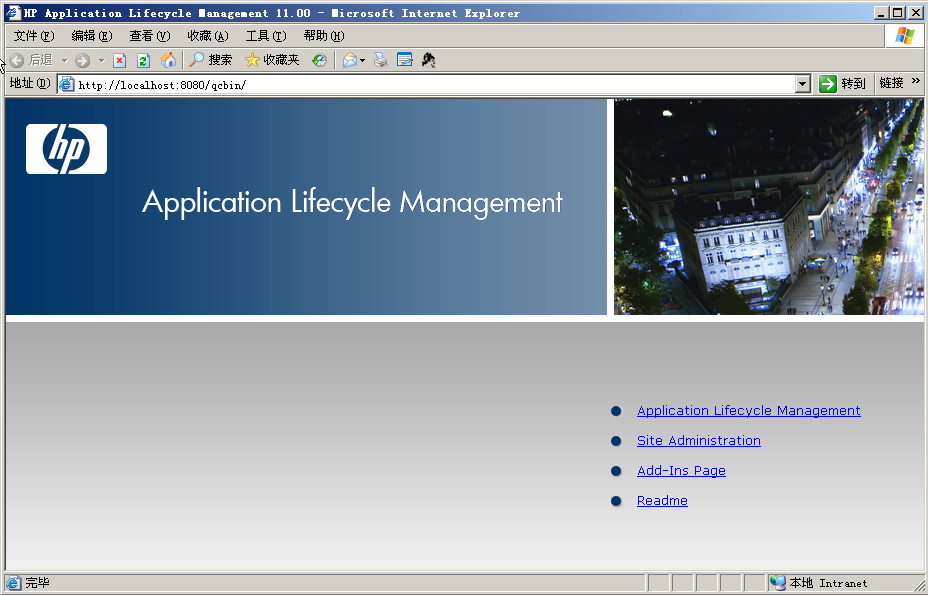Open the Readme link
928x595 pixels.
[662, 500]
